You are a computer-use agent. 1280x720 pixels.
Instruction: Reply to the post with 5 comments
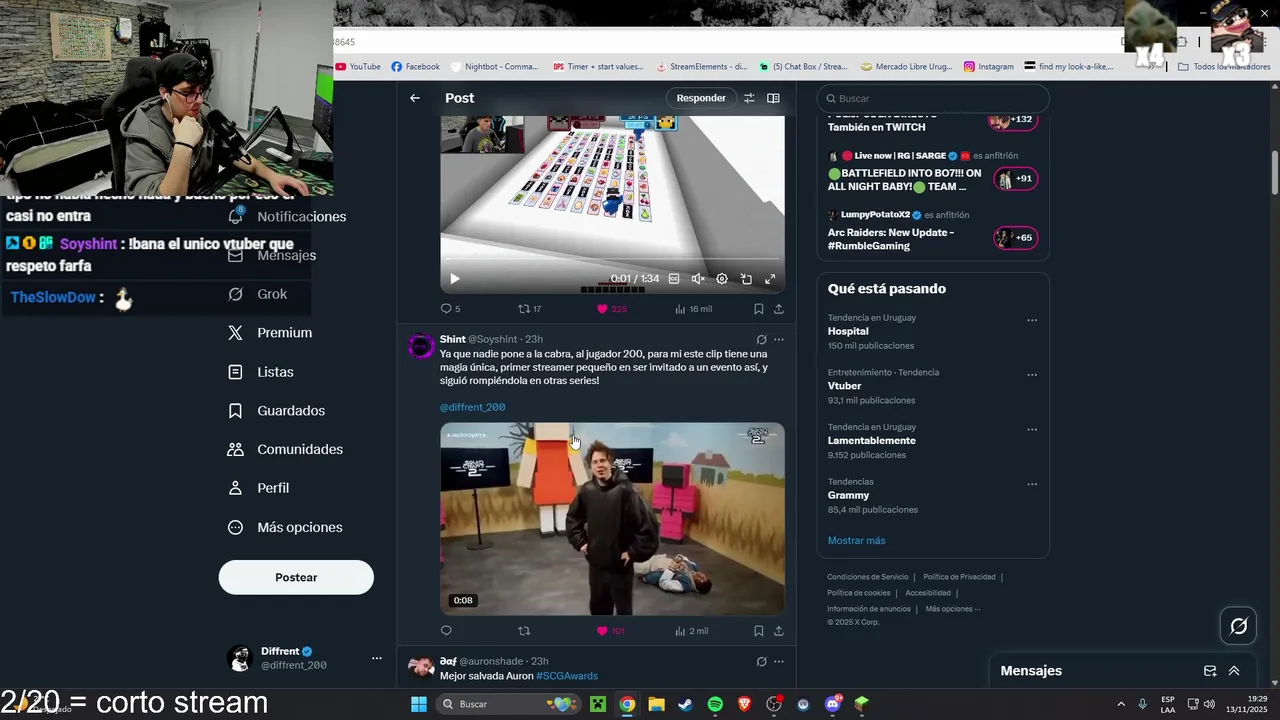(450, 309)
